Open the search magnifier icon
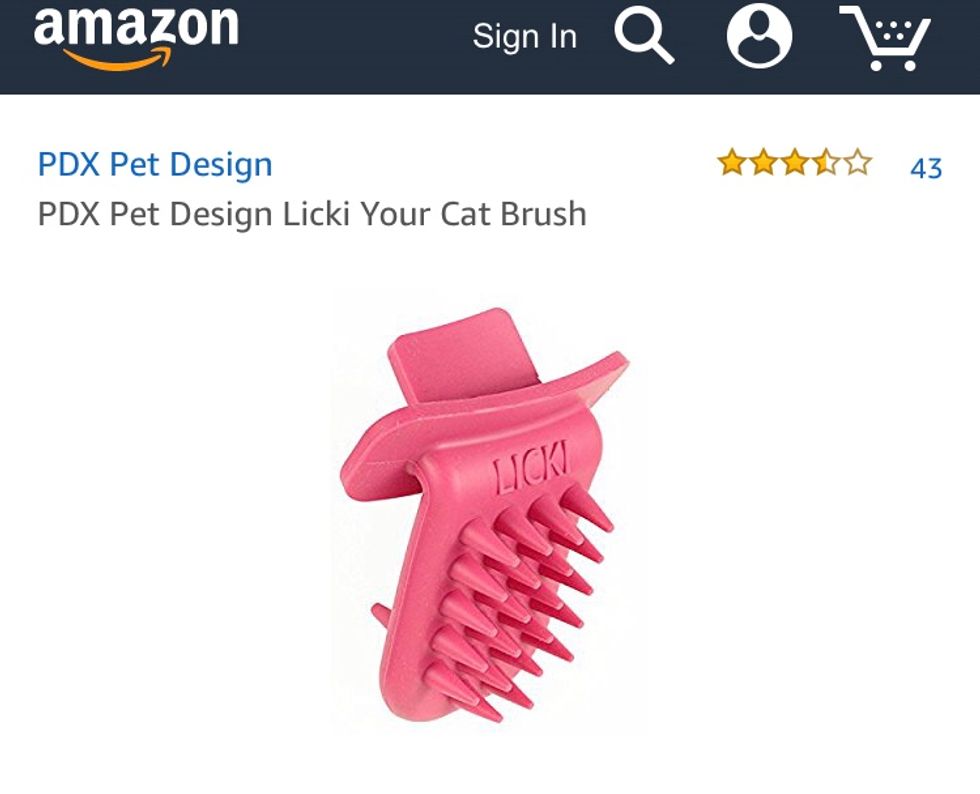 coord(644,38)
